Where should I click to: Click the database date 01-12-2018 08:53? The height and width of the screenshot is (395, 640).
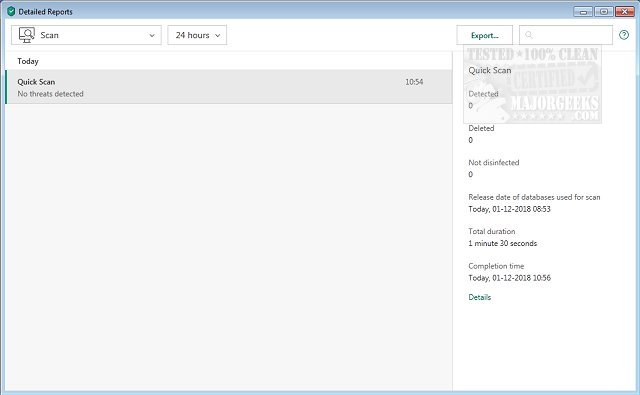(x=509, y=209)
